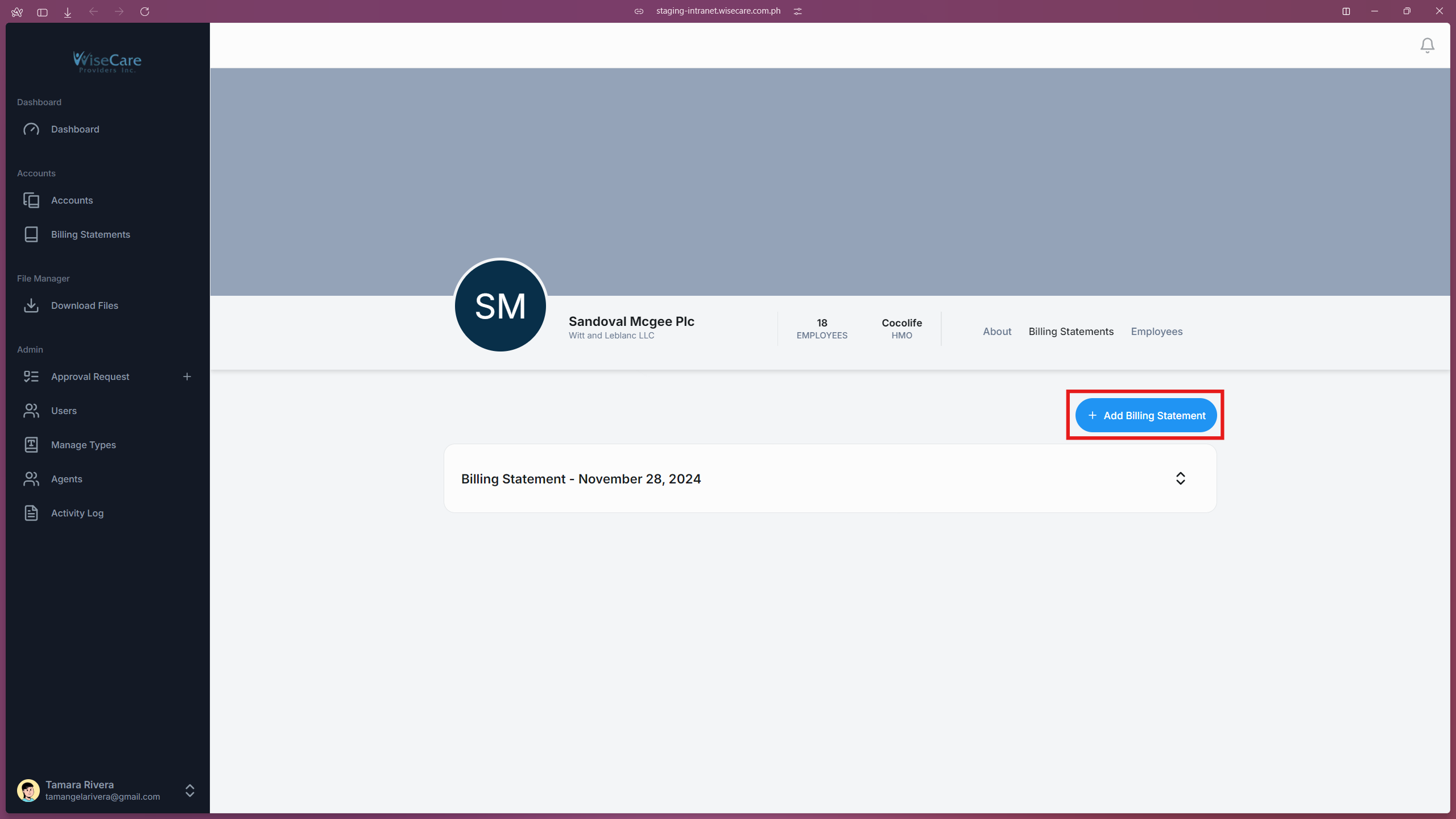This screenshot has height=819, width=1456.
Task: Reload the page using browser refresh
Action: click(144, 11)
